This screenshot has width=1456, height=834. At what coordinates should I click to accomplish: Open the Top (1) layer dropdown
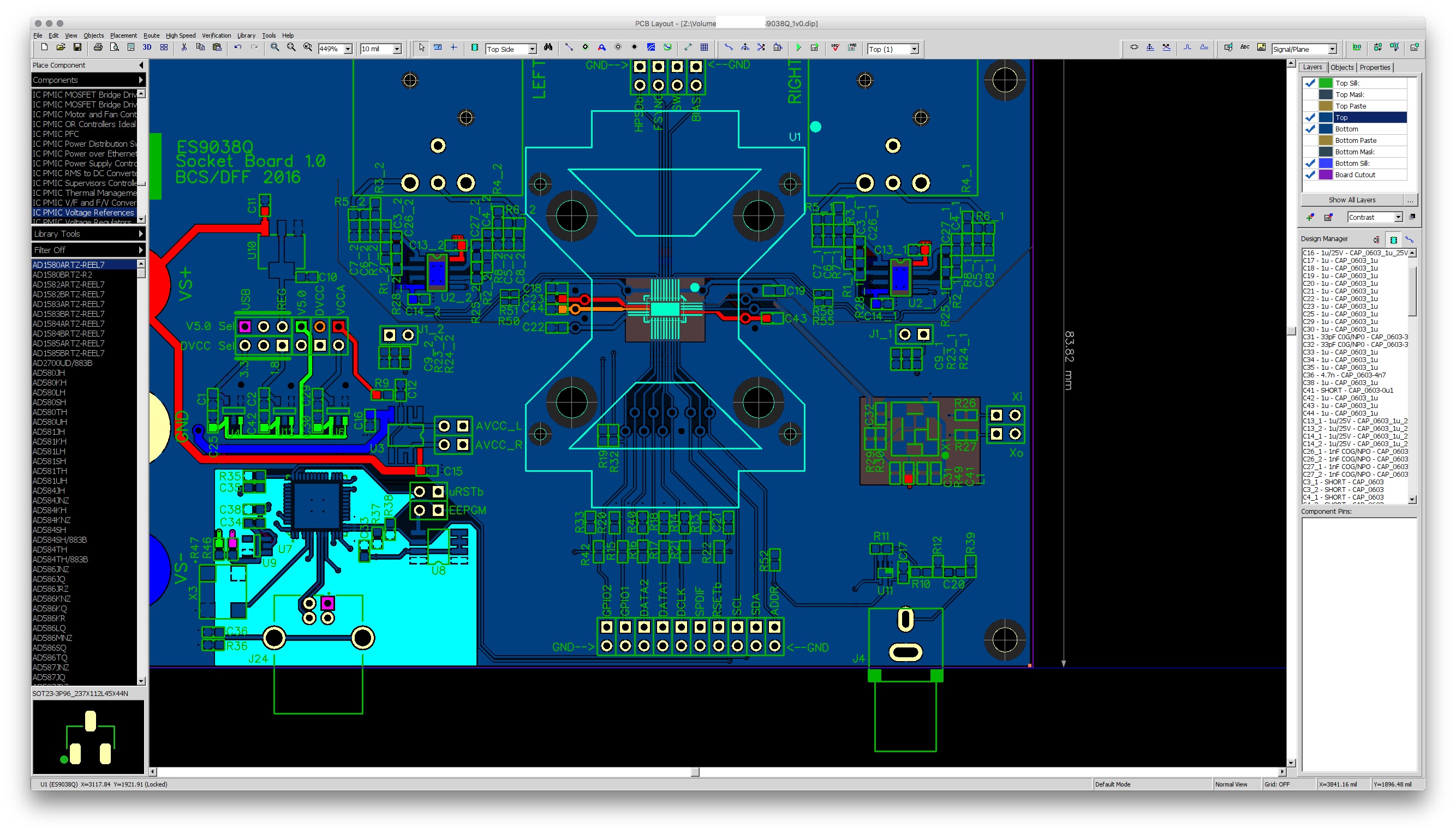[915, 49]
